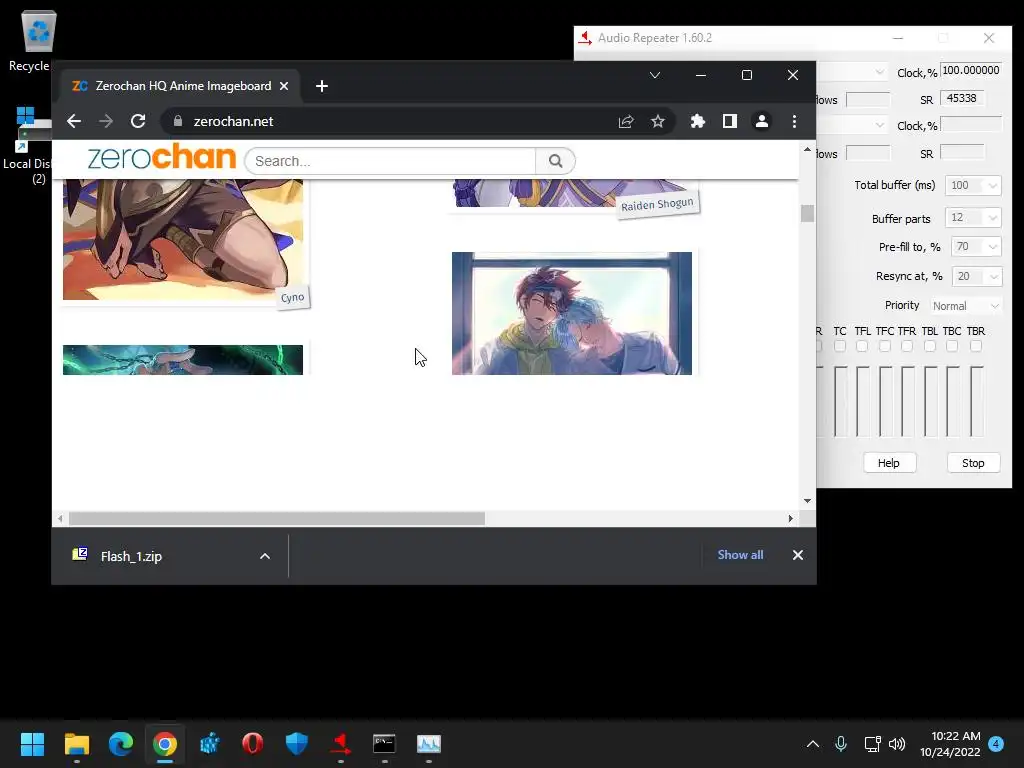Open the green chains image thumbnail
1024x768 pixels.
coord(183,360)
